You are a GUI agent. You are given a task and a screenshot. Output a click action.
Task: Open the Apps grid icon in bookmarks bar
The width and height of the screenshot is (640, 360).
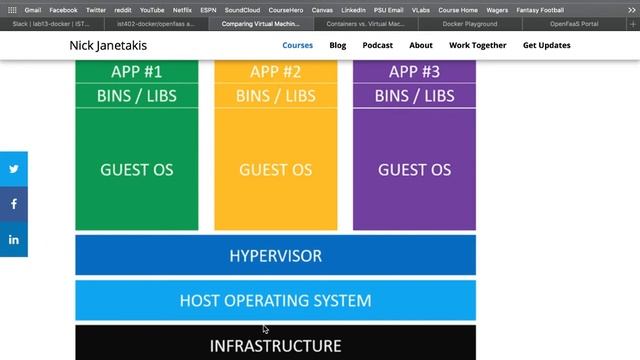pyautogui.click(x=12, y=10)
